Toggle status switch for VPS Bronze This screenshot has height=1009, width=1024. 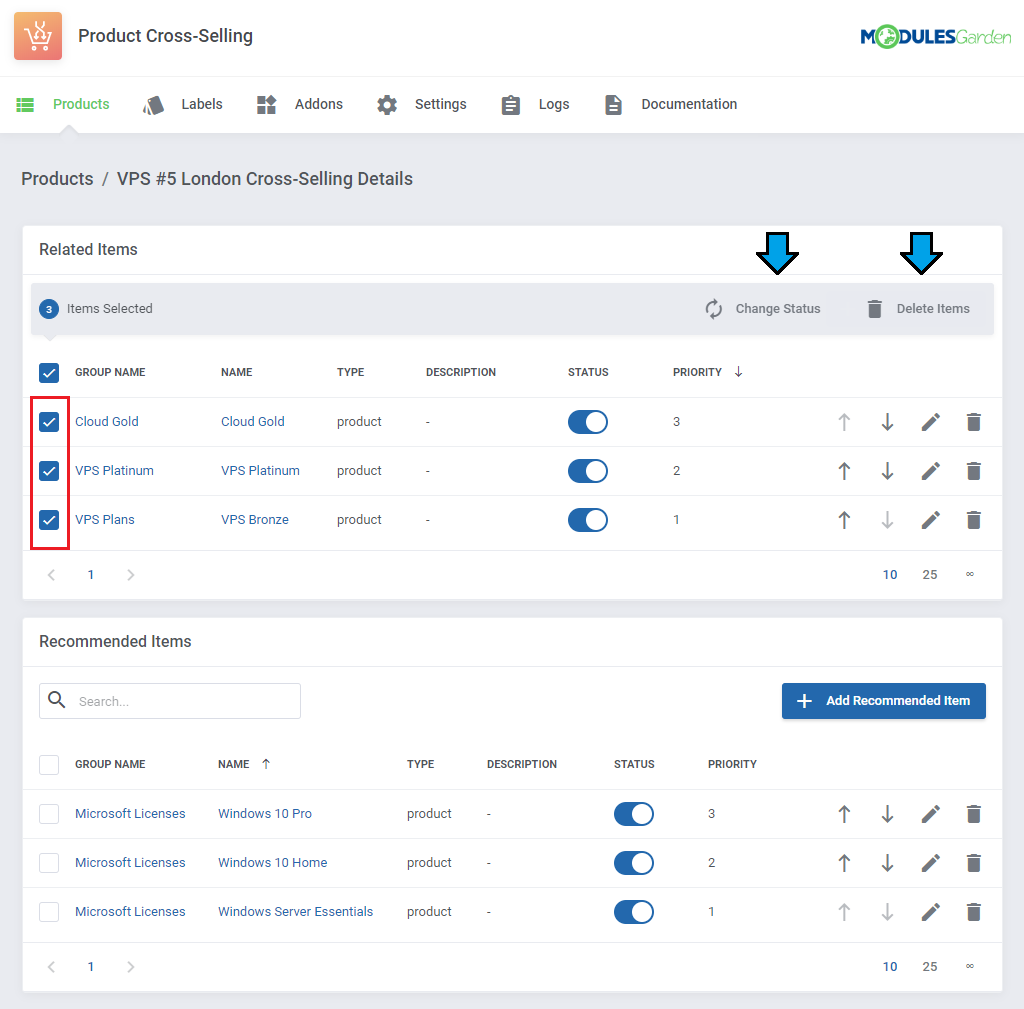tap(588, 520)
